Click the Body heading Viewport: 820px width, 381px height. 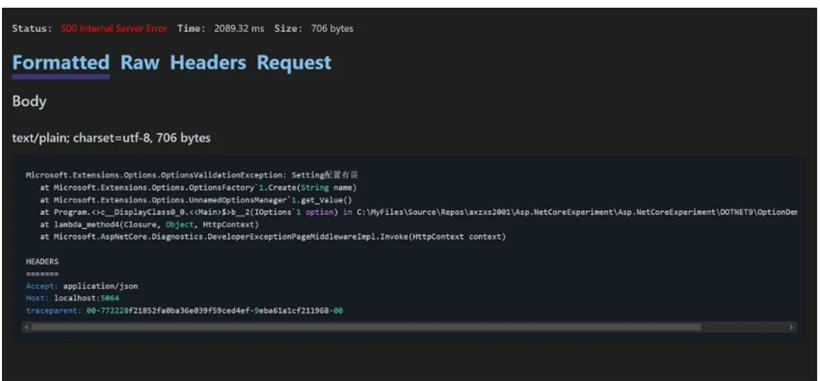coord(29,101)
